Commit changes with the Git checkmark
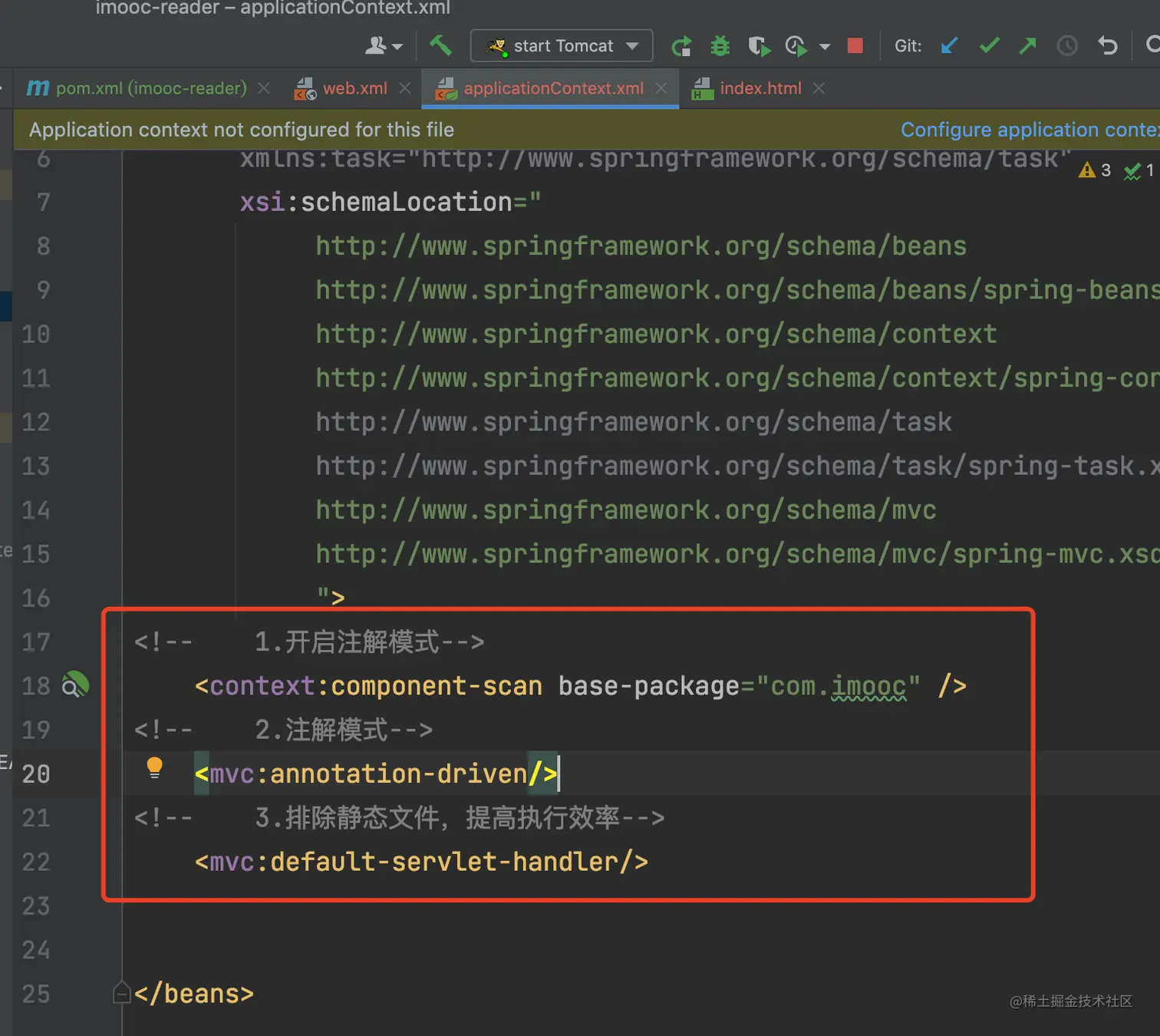The width and height of the screenshot is (1160, 1036). pyautogui.click(x=989, y=46)
